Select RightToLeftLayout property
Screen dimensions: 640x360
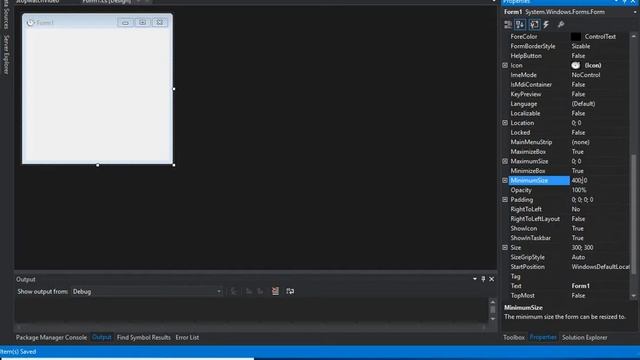[535, 219]
